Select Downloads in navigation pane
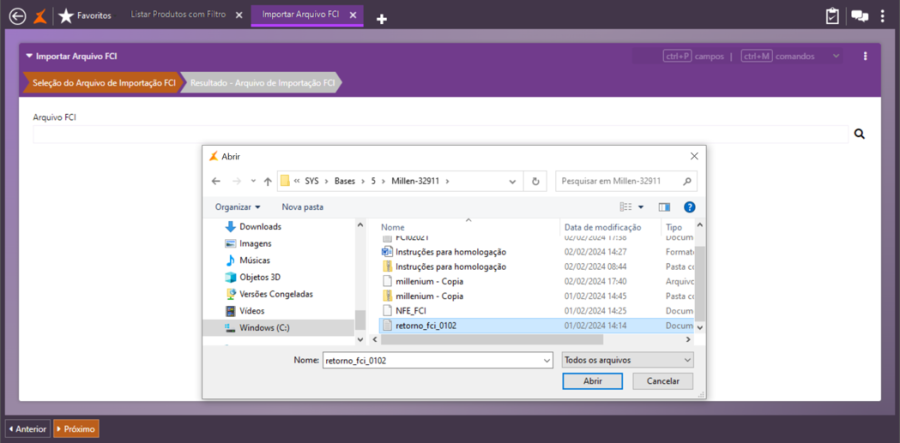The width and height of the screenshot is (900, 443). coord(253,227)
